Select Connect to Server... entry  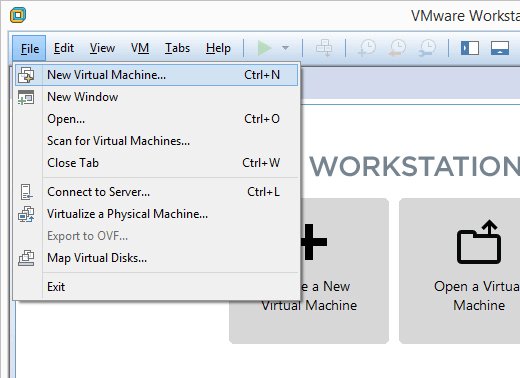pos(156,192)
